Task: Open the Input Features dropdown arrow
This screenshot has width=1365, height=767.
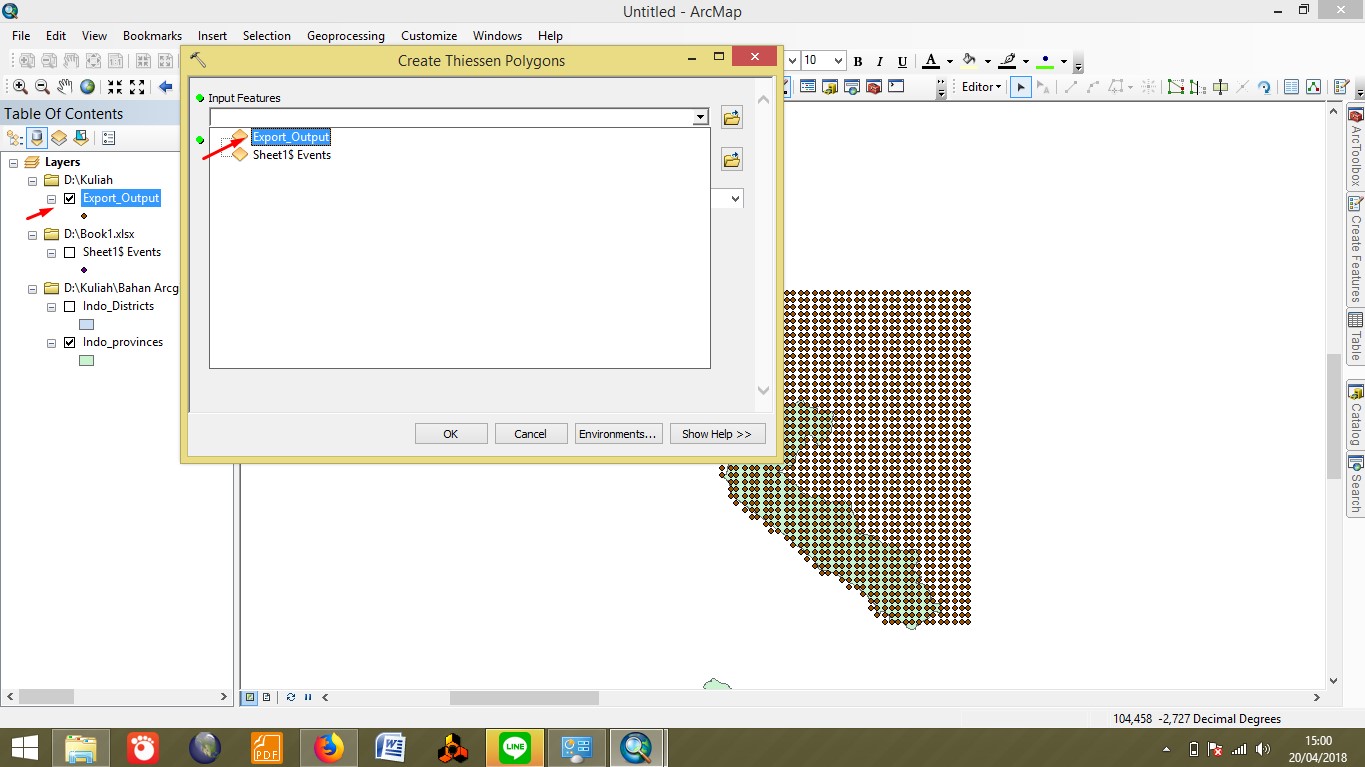Action: click(700, 117)
